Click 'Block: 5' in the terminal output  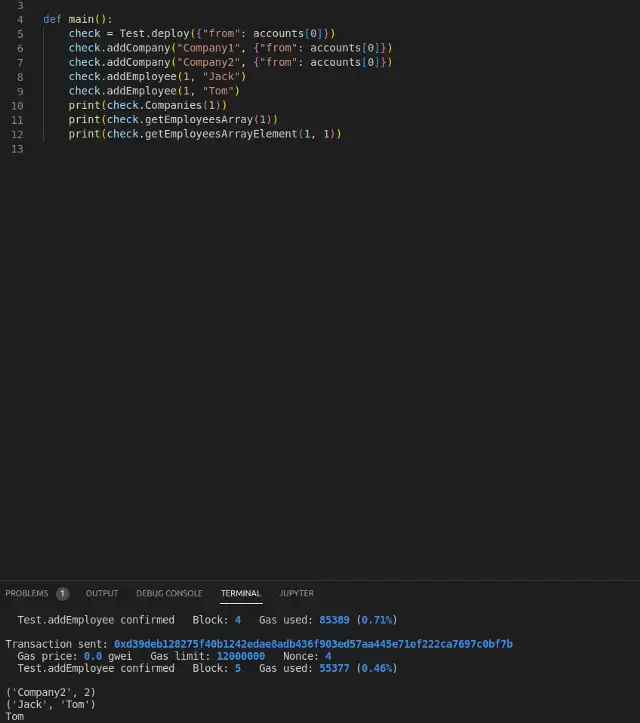click(217, 669)
